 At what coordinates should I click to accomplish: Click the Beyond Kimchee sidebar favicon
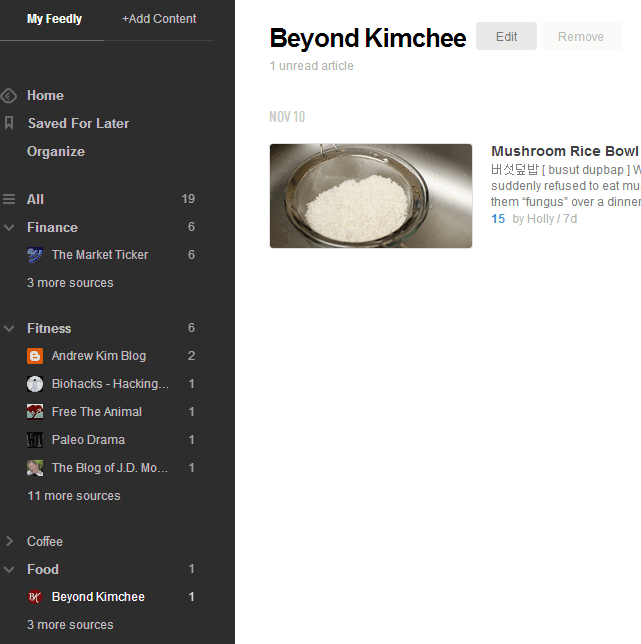tap(35, 597)
